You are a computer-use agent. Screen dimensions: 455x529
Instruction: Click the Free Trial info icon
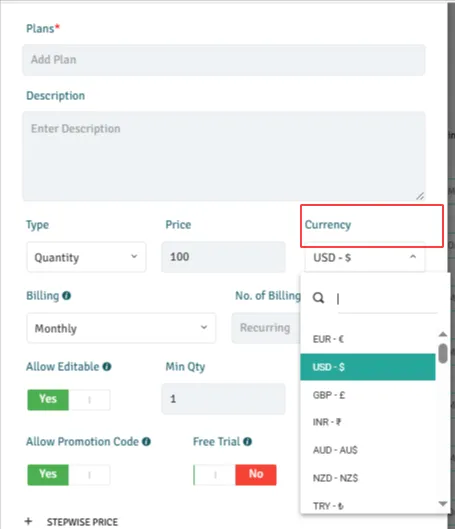tap(248, 442)
